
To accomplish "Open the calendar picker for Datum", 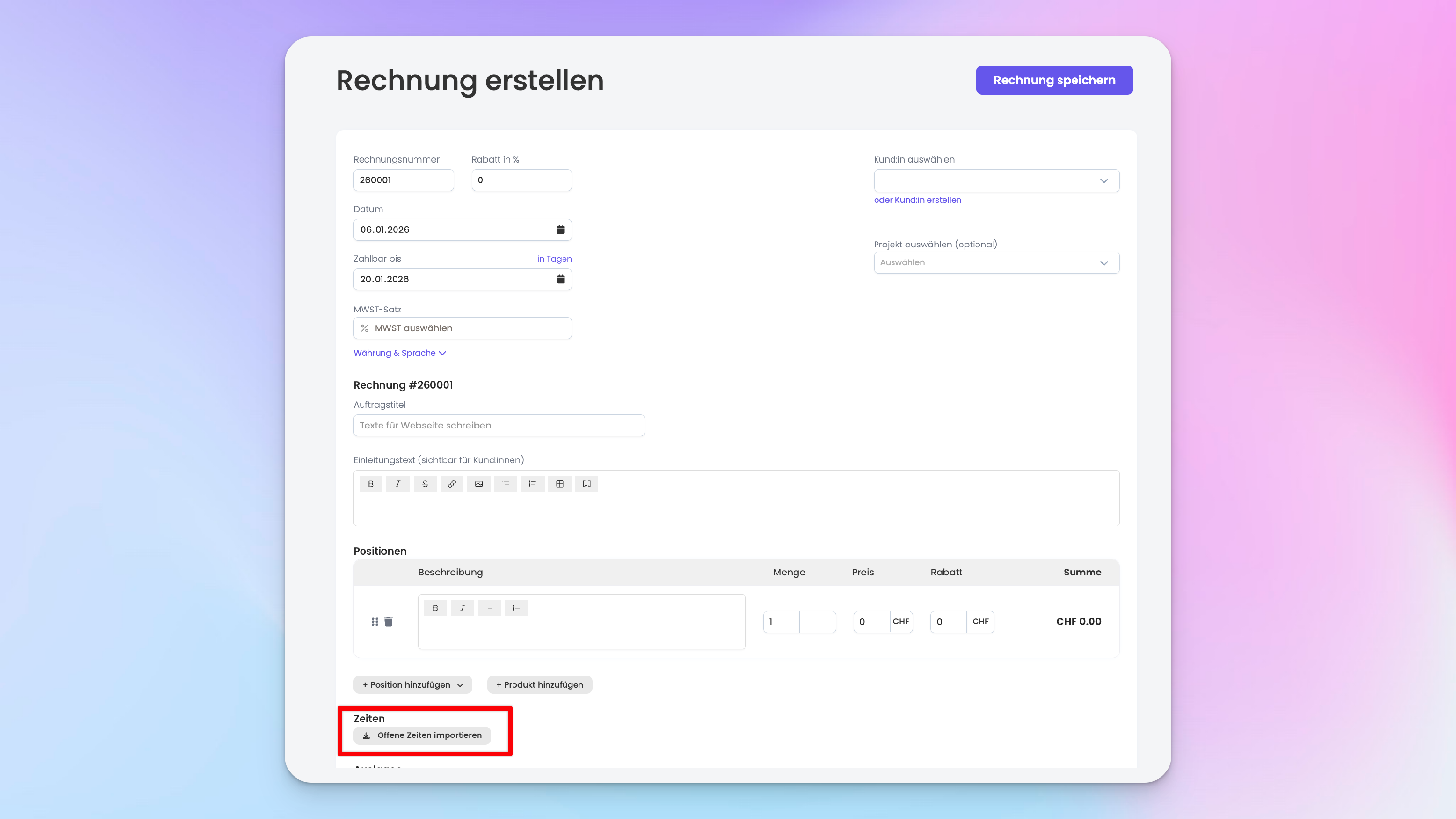I will pos(561,229).
